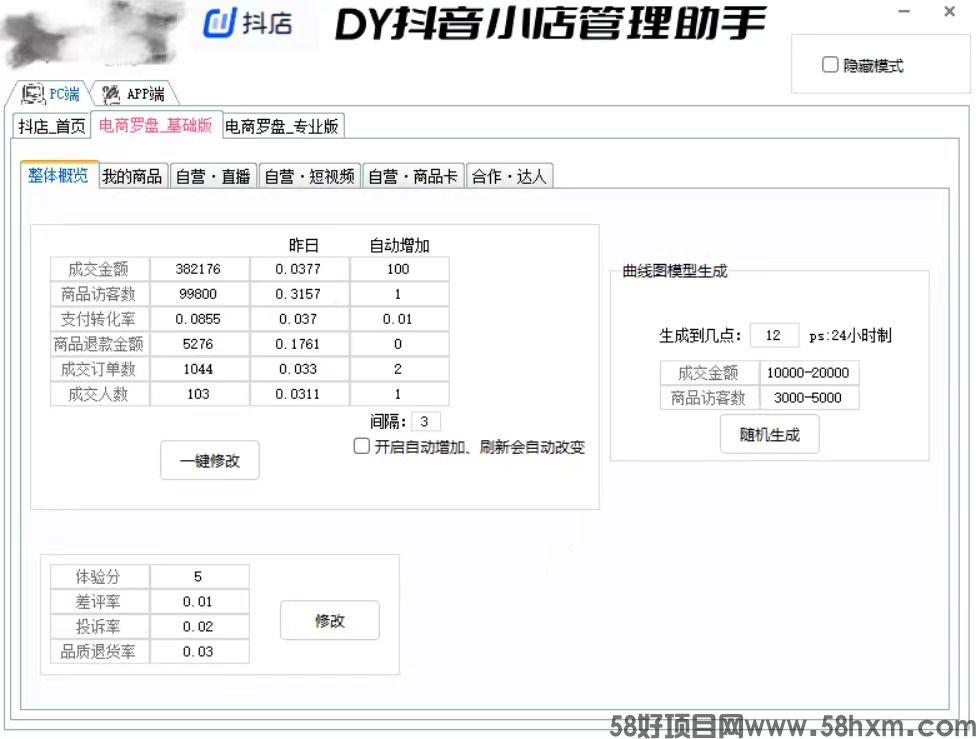Click the 成交金额 昨日 value 0.0377
Image resolution: width=976 pixels, height=739 pixels.
point(299,269)
